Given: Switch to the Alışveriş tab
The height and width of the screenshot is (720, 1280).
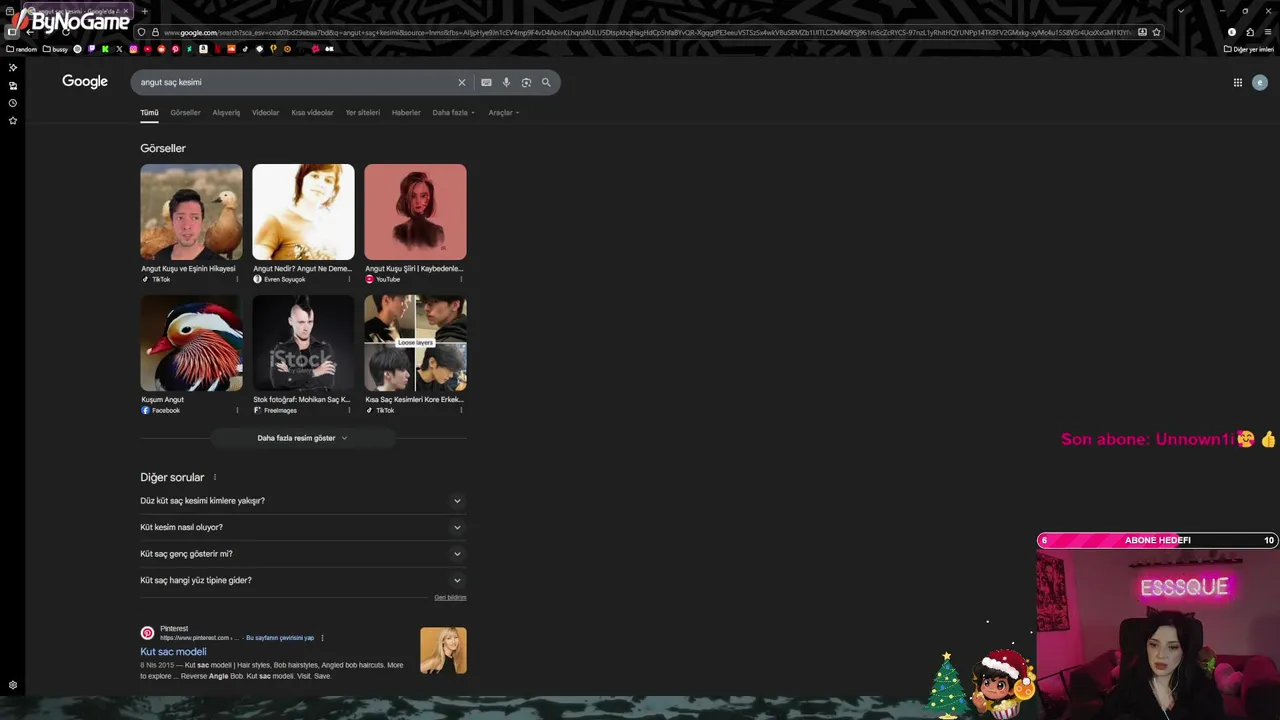Looking at the screenshot, I should click(x=226, y=113).
